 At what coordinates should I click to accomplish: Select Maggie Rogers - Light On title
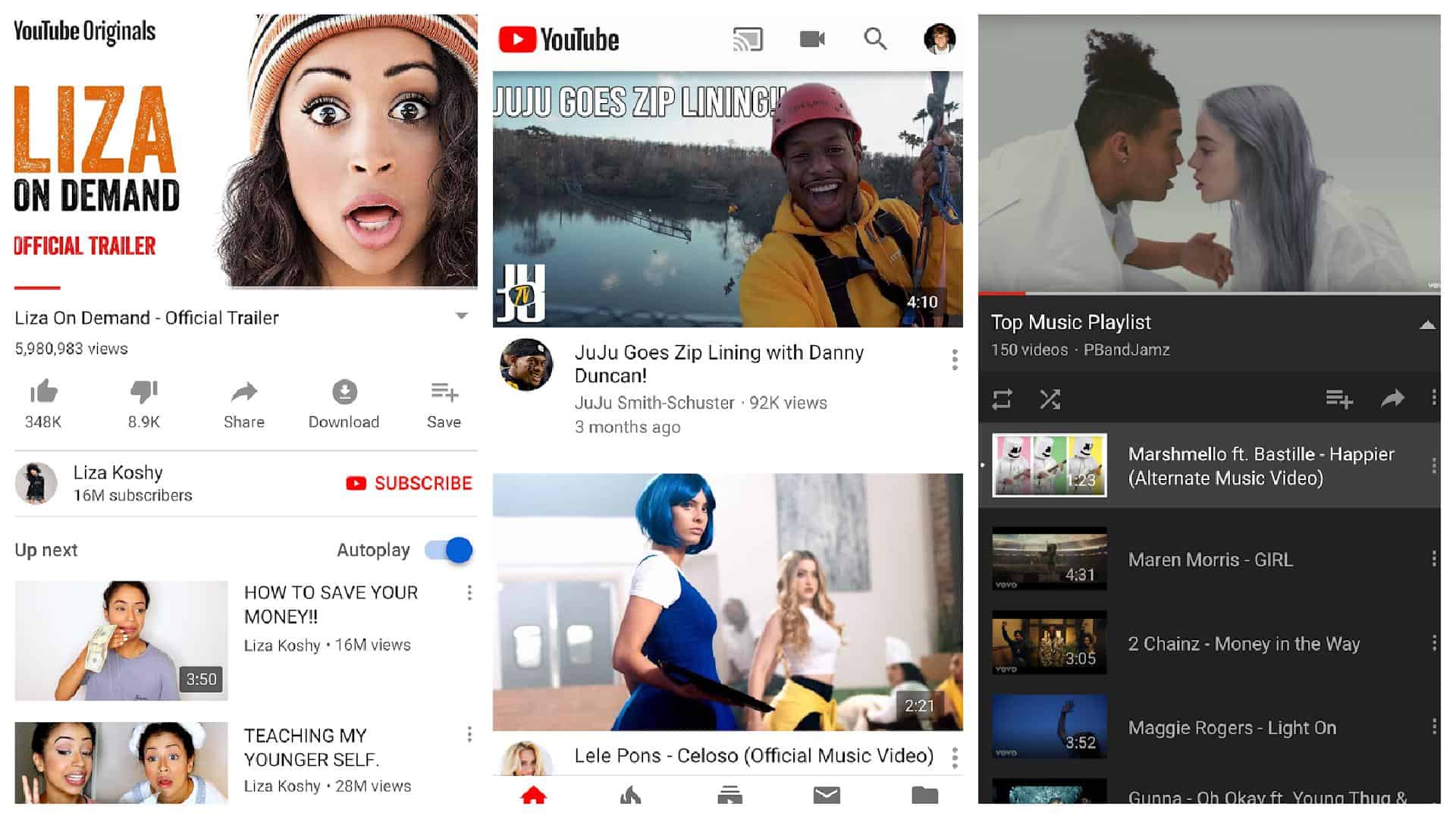(x=1232, y=728)
